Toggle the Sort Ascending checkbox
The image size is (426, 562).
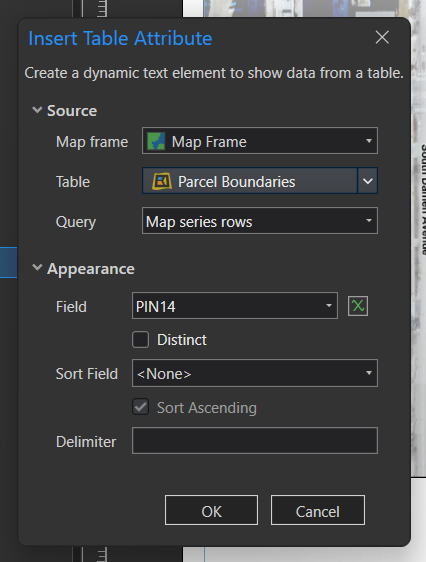click(x=140, y=407)
